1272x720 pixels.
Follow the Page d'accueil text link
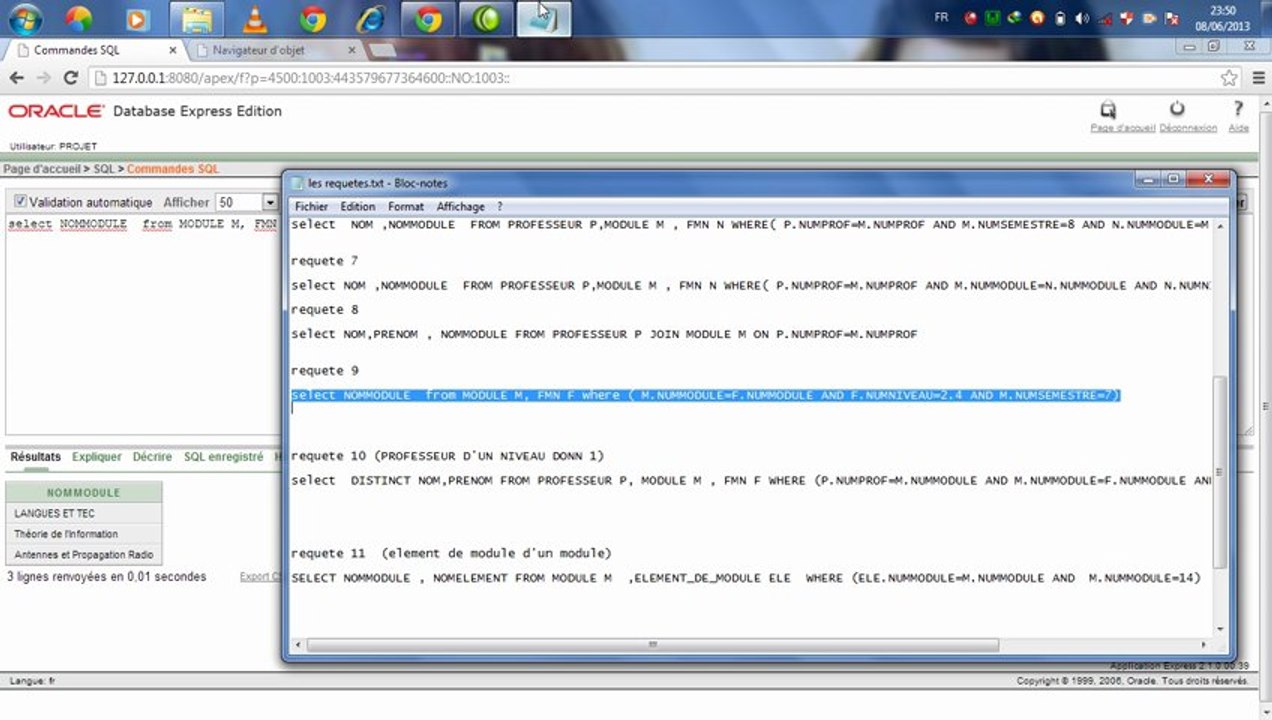(1123, 128)
